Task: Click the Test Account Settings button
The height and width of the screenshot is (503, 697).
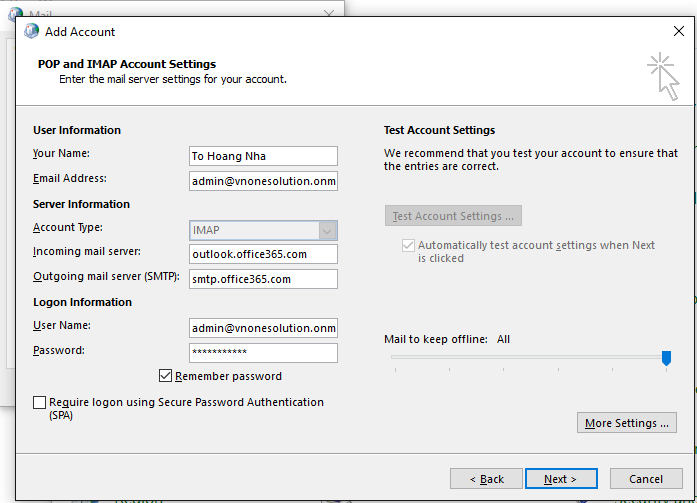Action: coord(453,216)
